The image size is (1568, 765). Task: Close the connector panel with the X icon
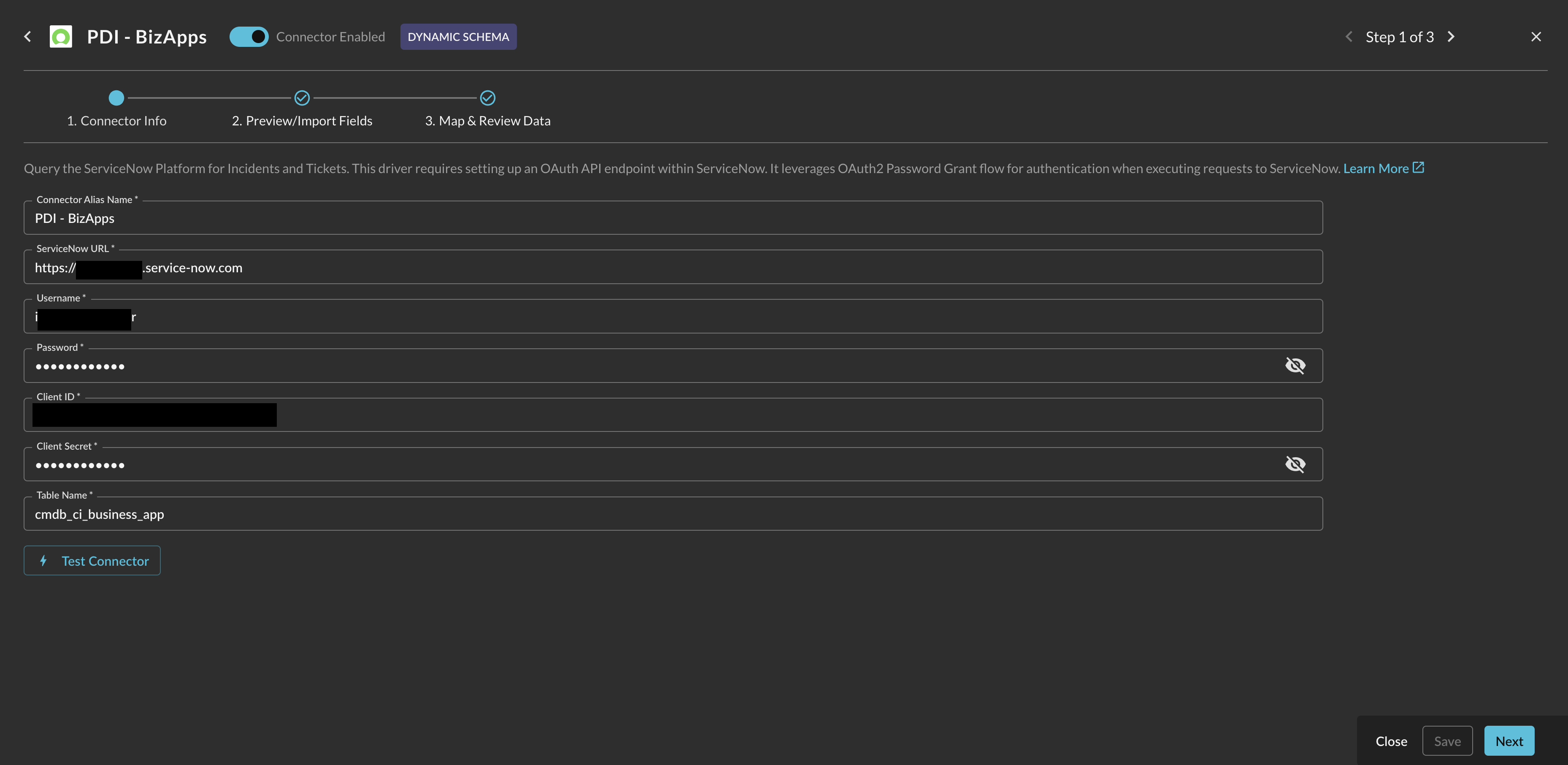[x=1536, y=37]
